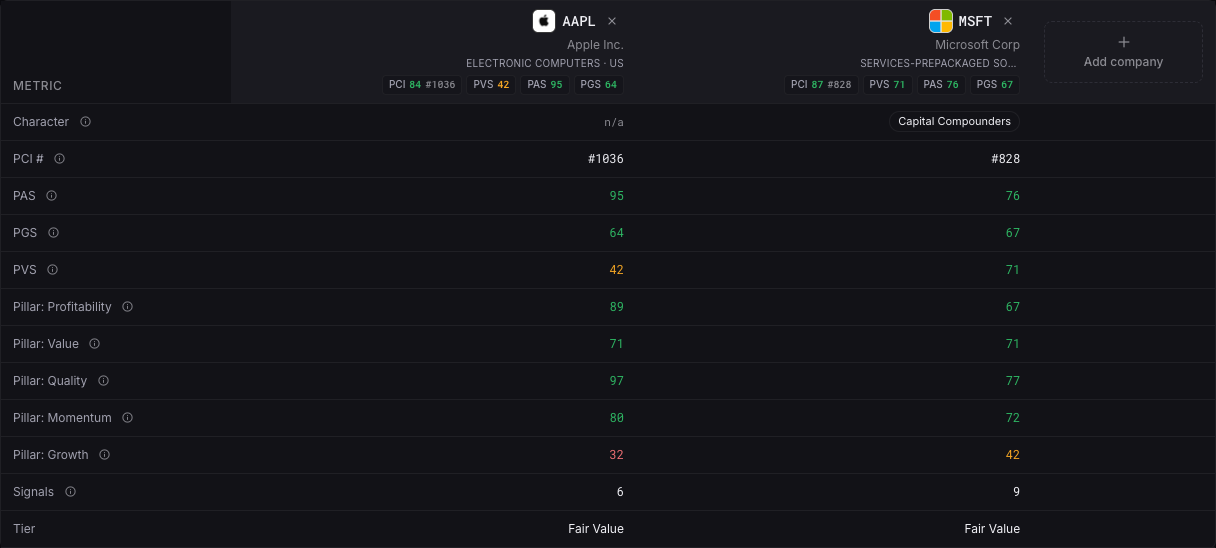Remove MSFT from the comparison

tap(1008, 21)
